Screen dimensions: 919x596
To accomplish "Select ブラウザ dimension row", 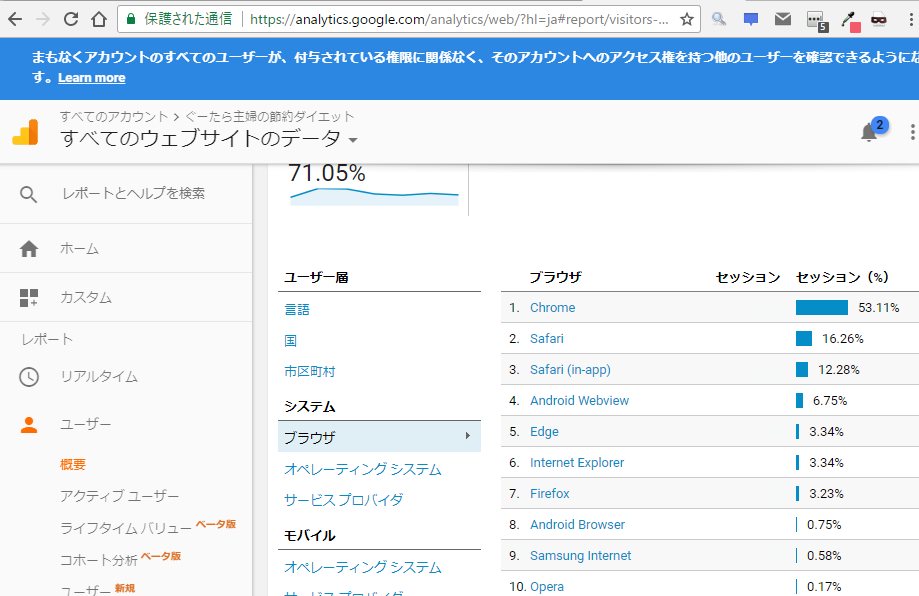I will tap(379, 437).
